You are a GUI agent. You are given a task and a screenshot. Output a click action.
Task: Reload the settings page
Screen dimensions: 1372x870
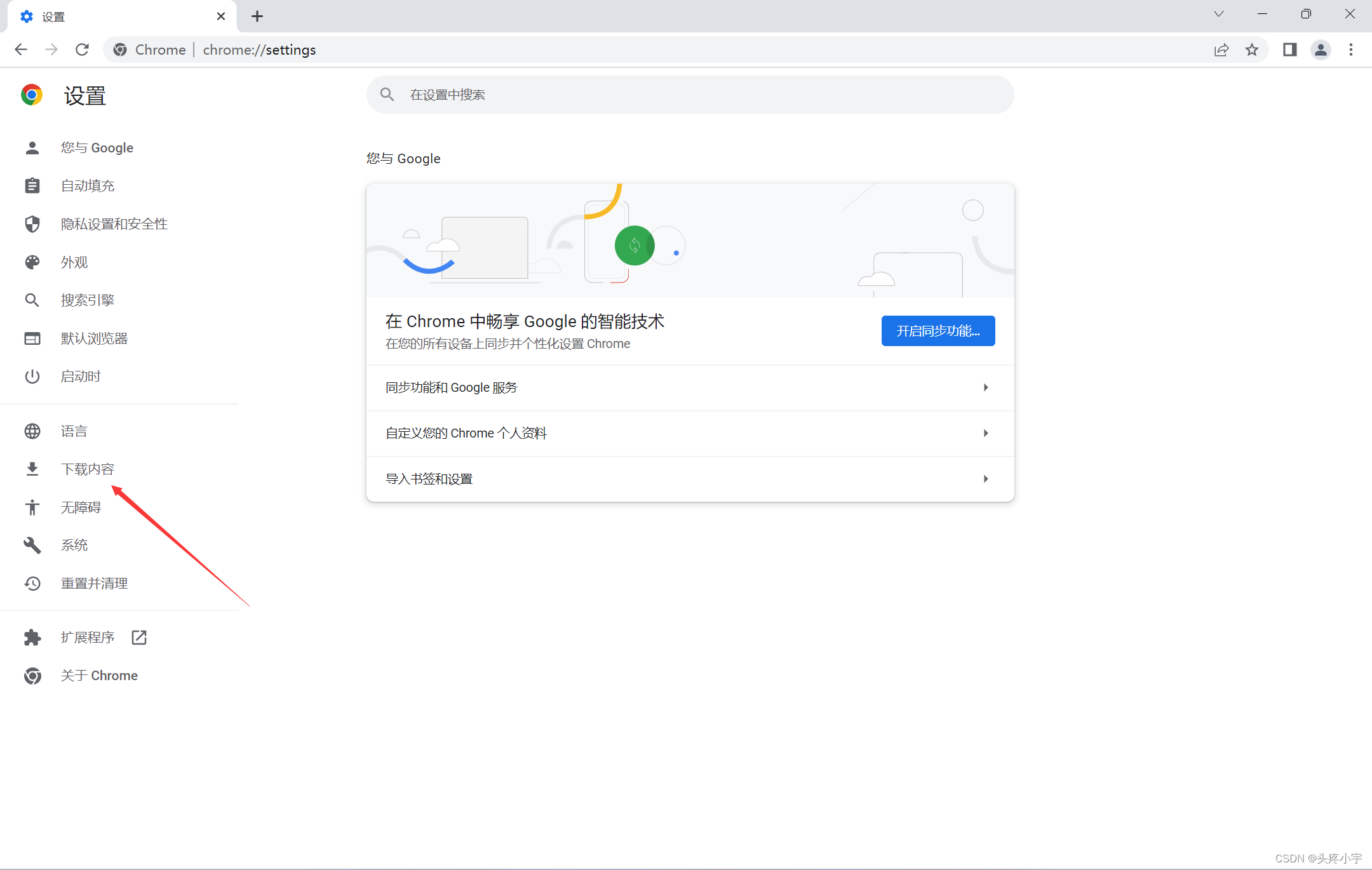[82, 50]
